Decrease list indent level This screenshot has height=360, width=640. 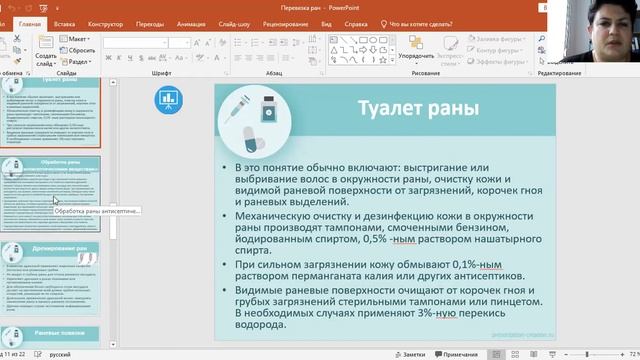(272, 43)
